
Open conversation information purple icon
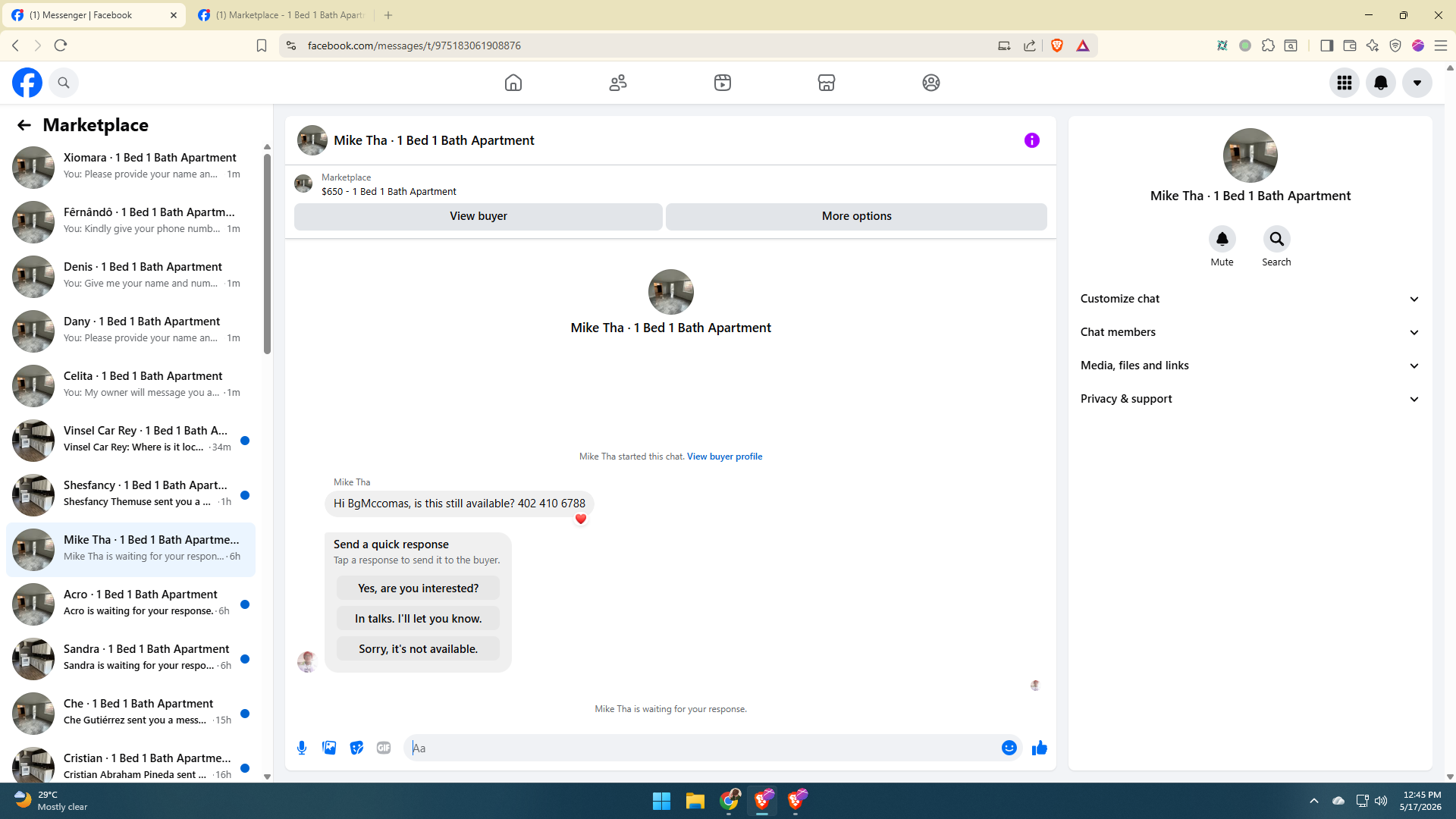point(1032,140)
